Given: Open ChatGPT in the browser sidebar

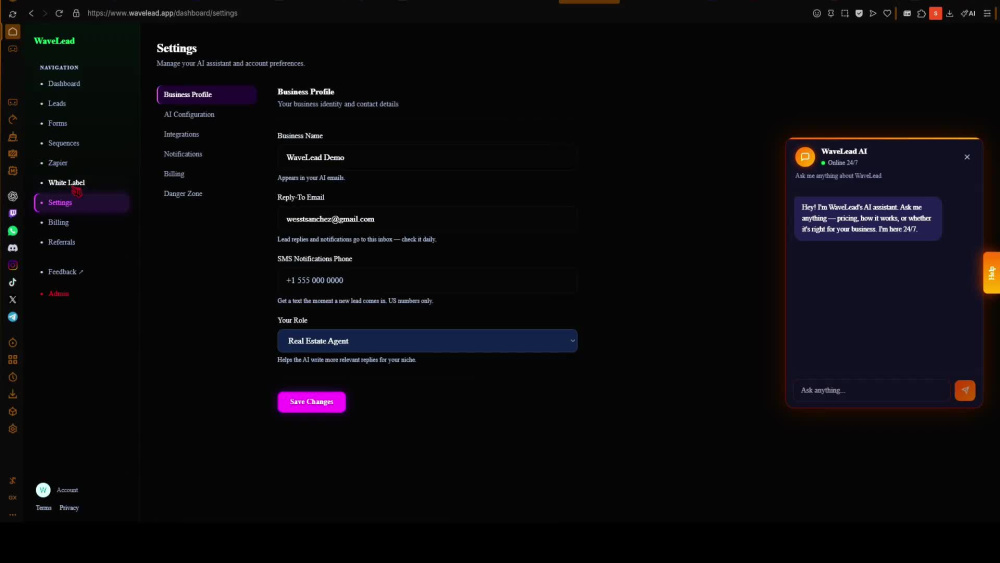Looking at the screenshot, I should pos(13,196).
